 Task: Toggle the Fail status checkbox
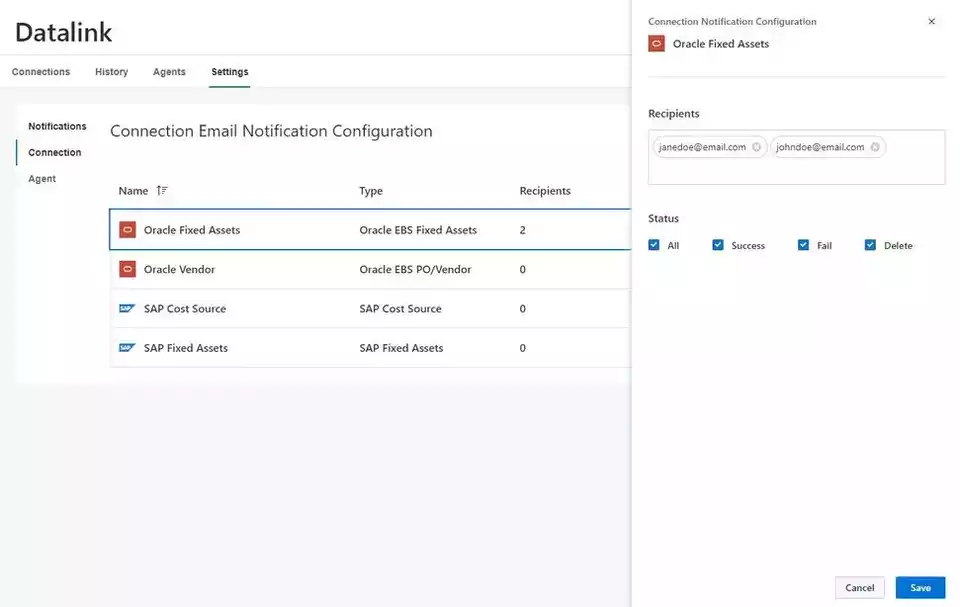pyautogui.click(x=803, y=245)
